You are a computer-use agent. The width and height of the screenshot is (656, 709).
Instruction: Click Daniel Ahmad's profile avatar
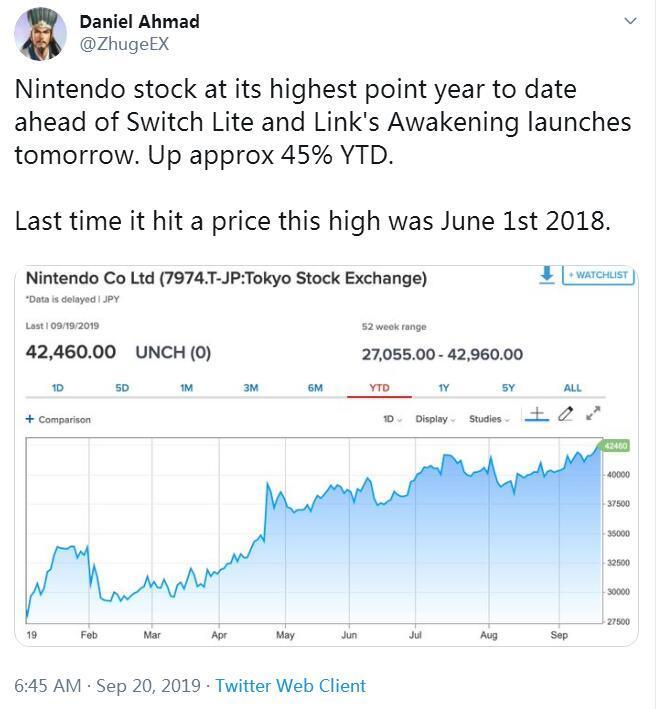[40, 34]
